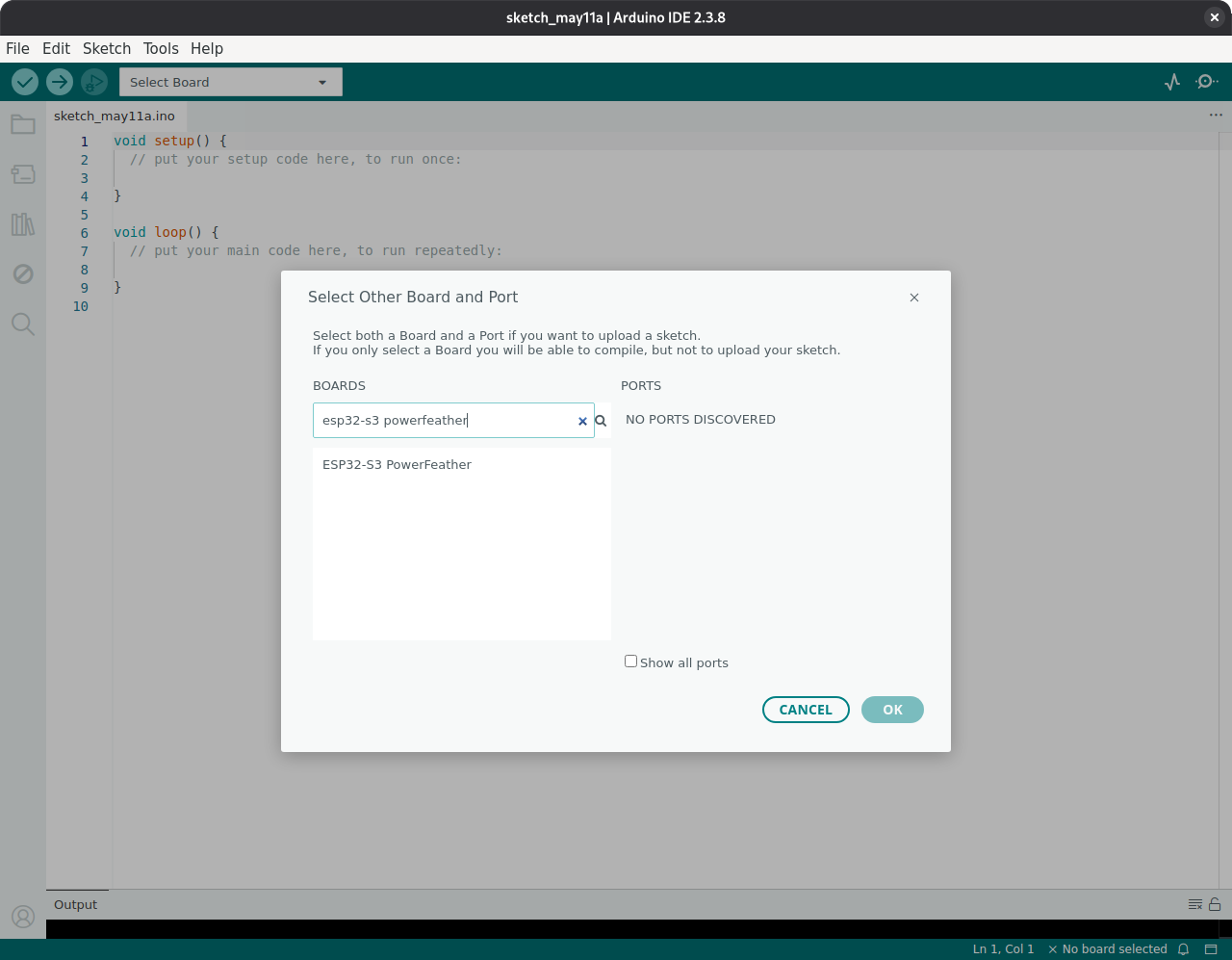Open the Tools menu
Image resolution: width=1232 pixels, height=960 pixels.
(x=161, y=48)
